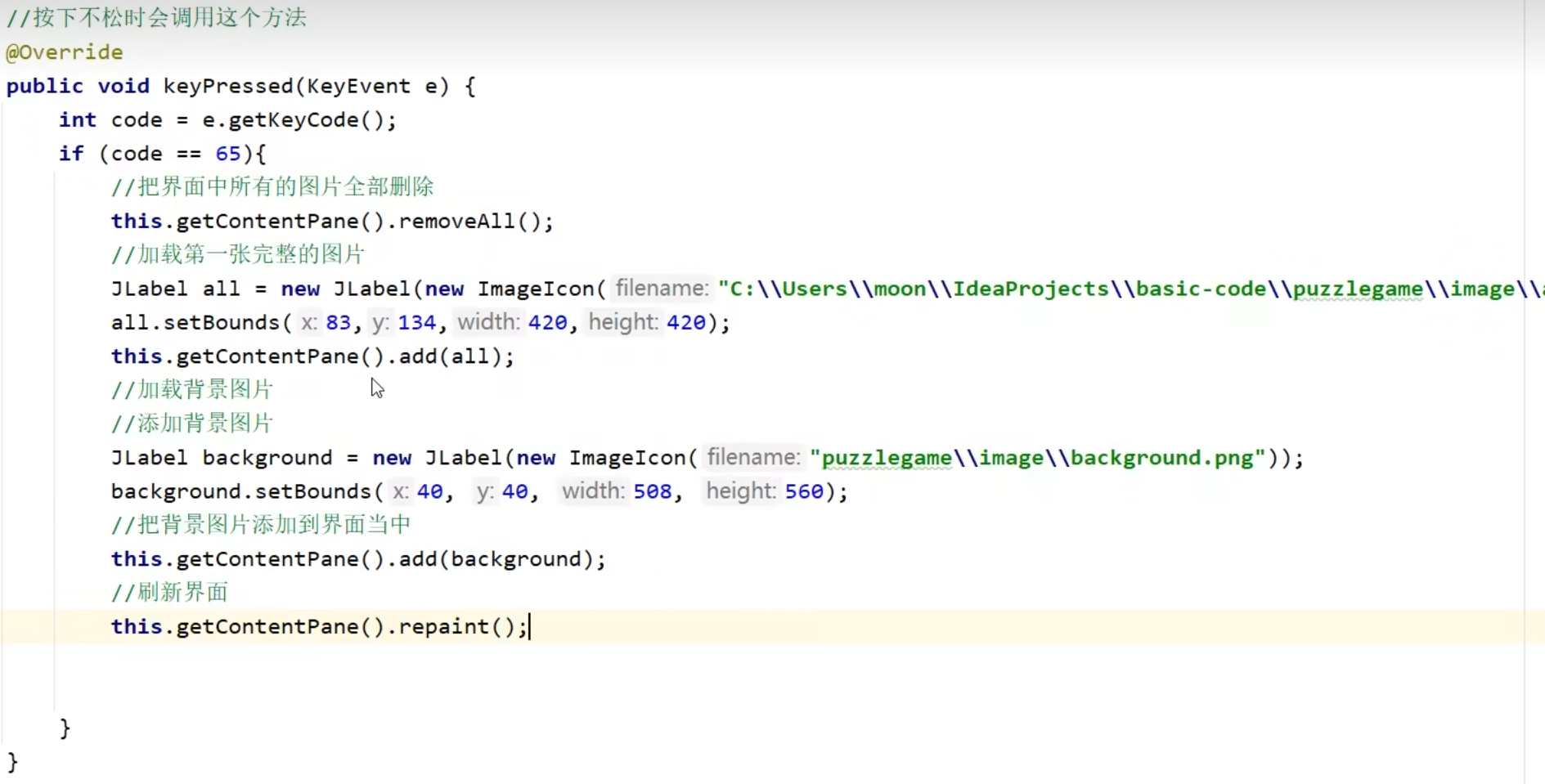1545x784 pixels.
Task: Click the height hint in all.setBounds
Action: pos(623,323)
